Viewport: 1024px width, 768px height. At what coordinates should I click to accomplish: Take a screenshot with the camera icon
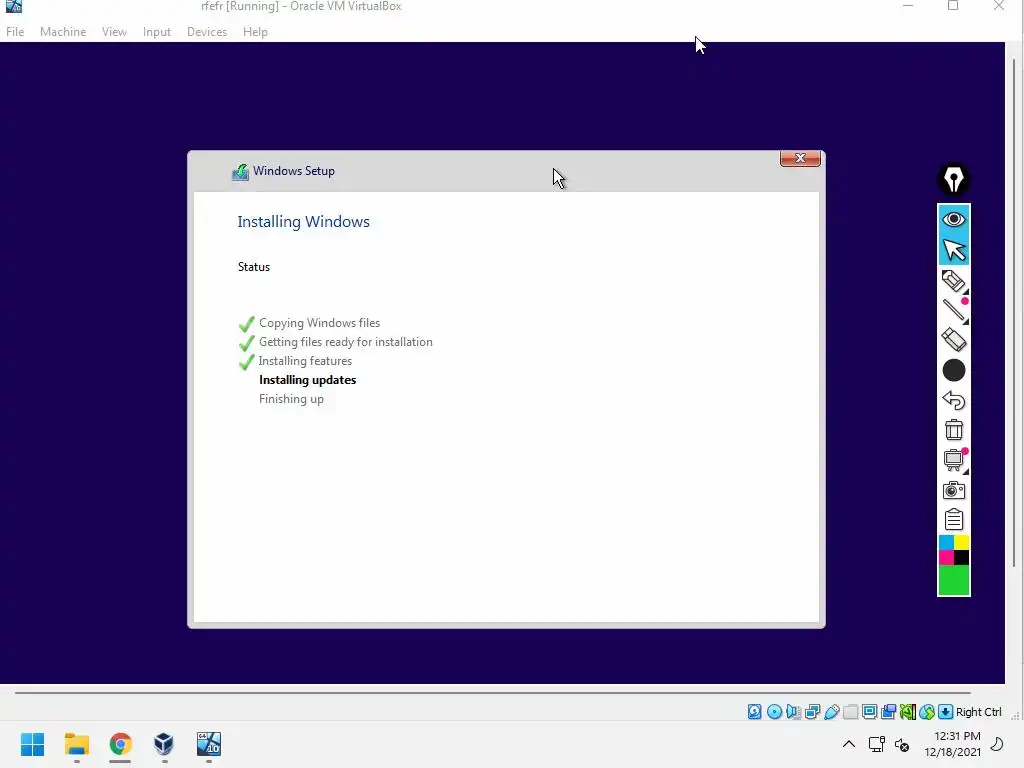[953, 490]
